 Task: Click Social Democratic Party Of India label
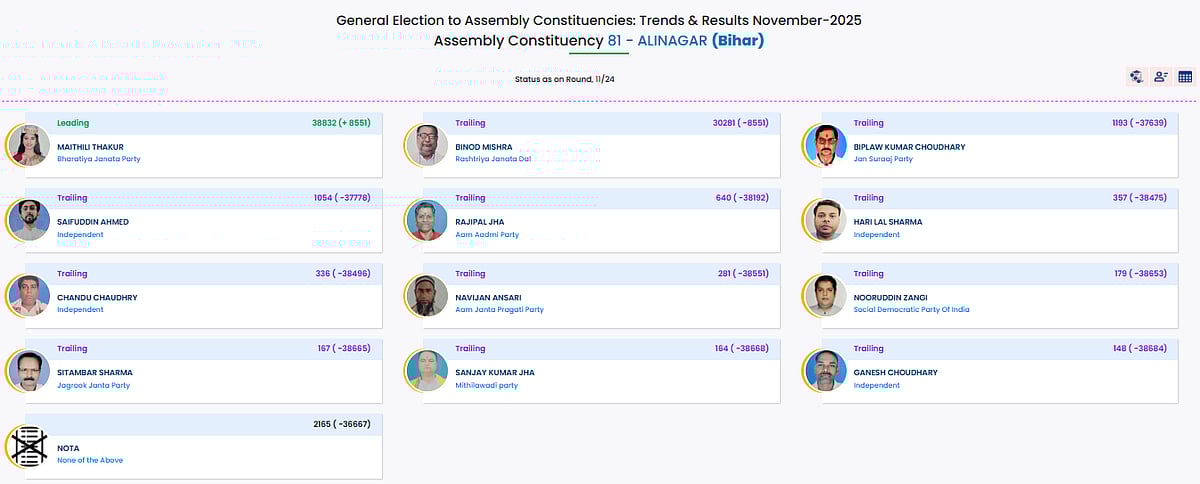pyautogui.click(x=911, y=310)
